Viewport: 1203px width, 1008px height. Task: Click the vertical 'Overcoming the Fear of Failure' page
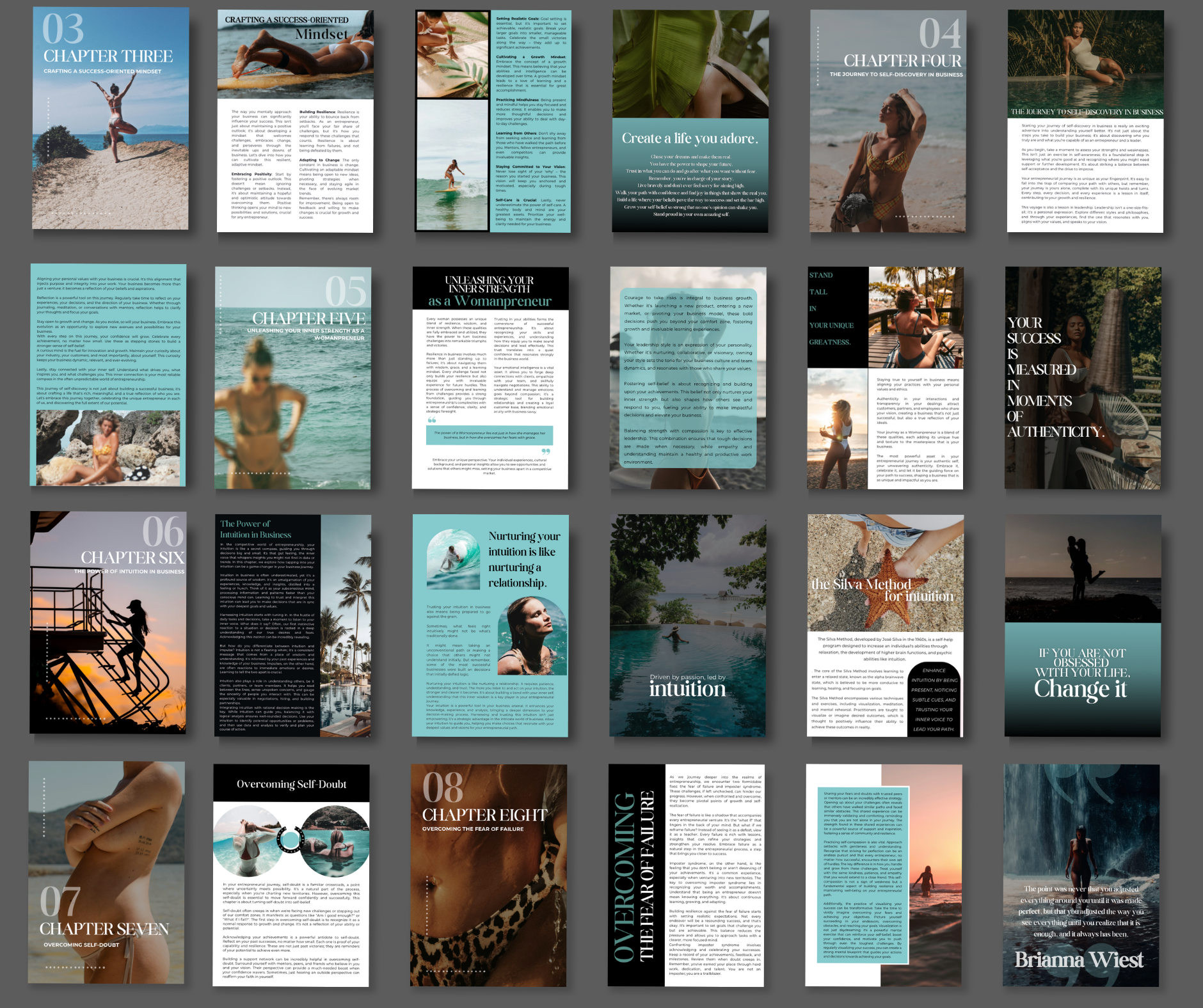point(686,875)
